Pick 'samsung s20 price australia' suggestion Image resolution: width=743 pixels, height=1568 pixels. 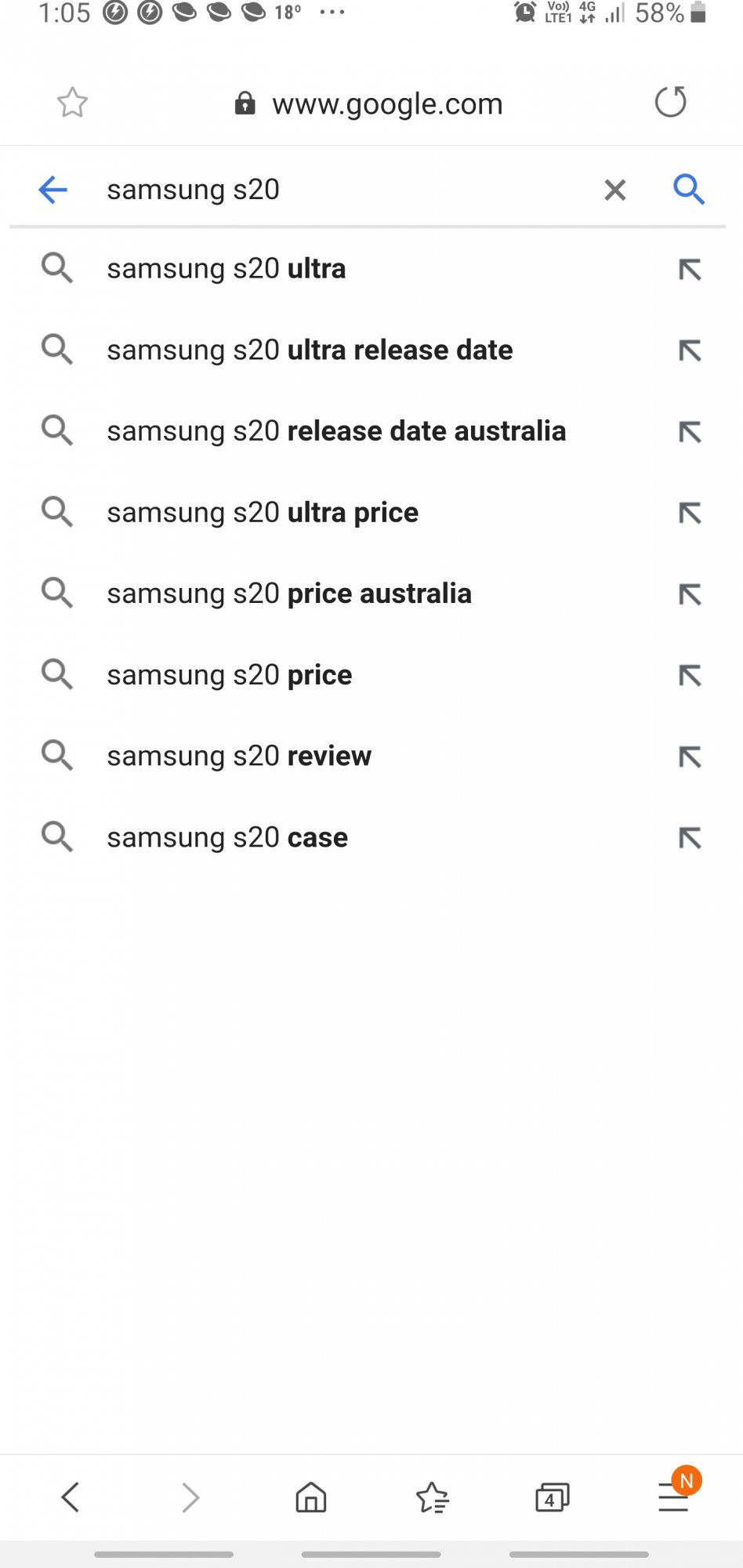[289, 594]
